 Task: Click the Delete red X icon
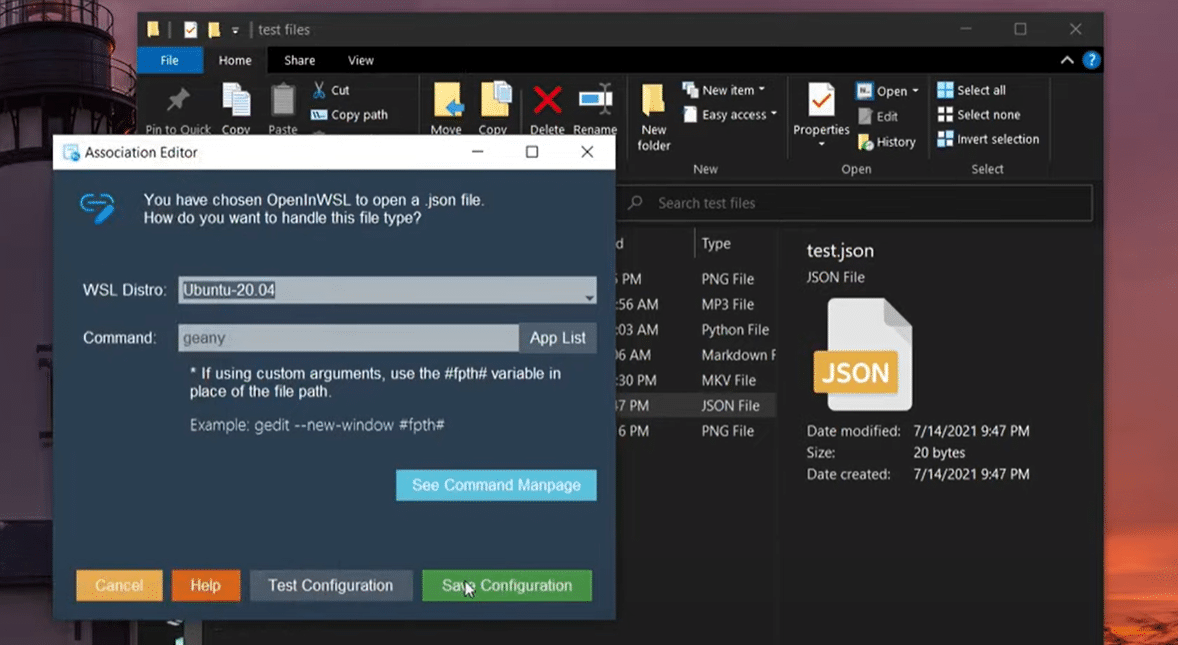[x=547, y=101]
